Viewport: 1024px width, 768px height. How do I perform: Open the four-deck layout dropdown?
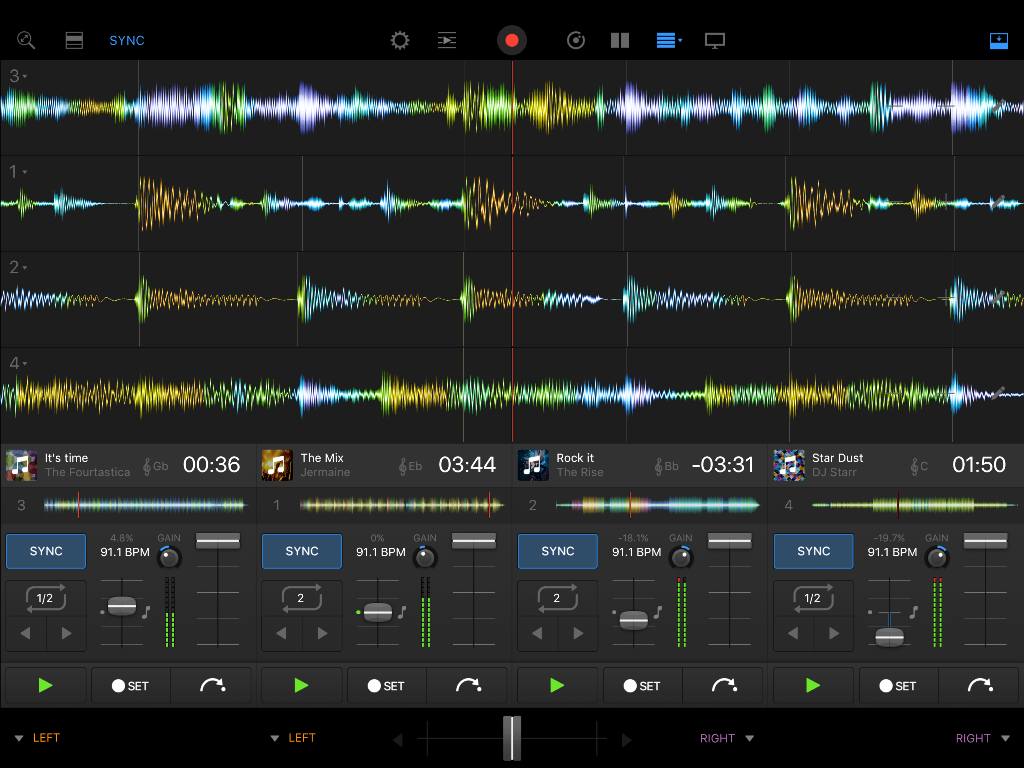(x=669, y=41)
